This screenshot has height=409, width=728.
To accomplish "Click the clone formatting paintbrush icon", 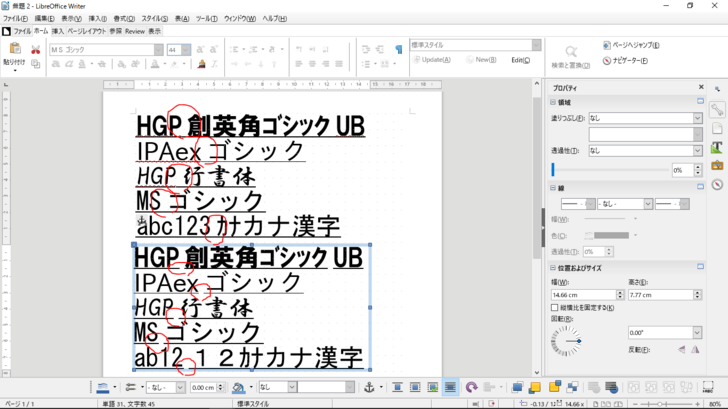I will (201, 64).
